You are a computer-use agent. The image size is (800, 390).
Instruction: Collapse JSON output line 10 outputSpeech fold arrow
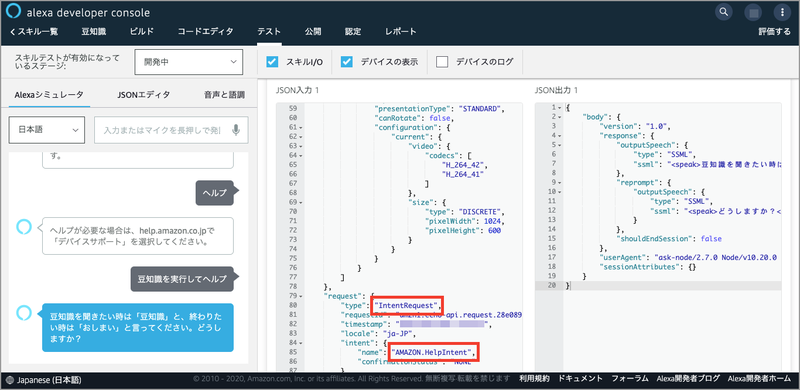point(560,192)
